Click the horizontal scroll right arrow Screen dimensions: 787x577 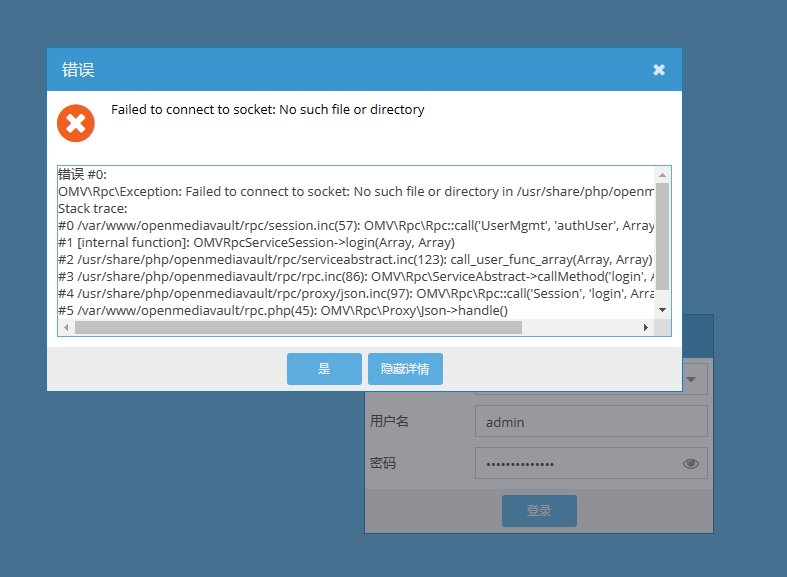click(x=645, y=328)
